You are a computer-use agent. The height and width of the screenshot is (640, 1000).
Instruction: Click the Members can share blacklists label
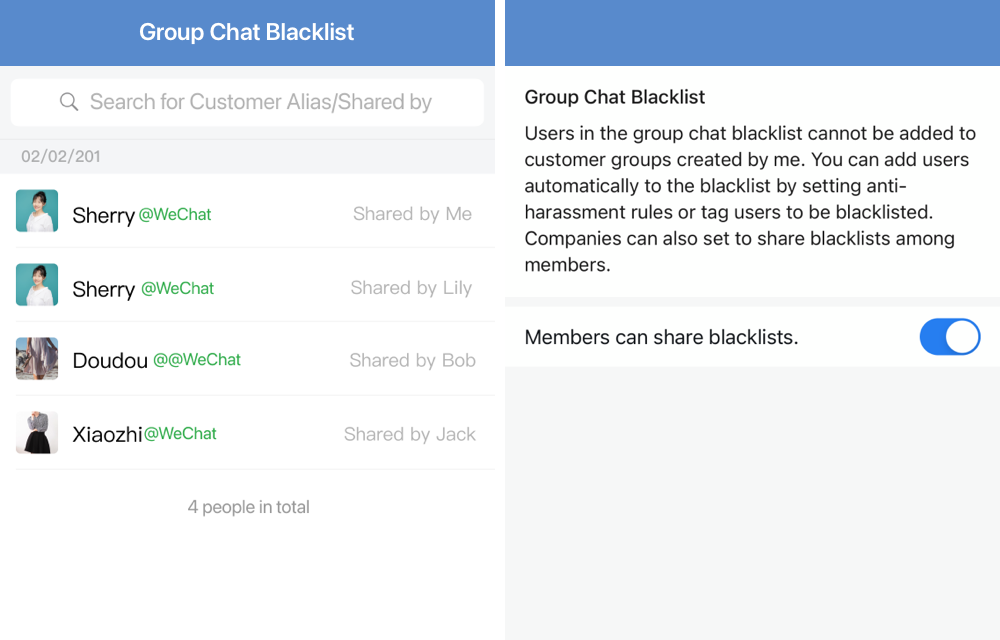click(661, 337)
